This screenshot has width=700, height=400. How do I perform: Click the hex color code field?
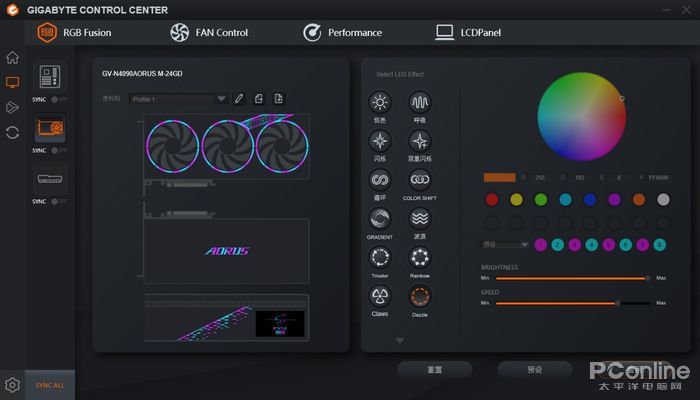tap(658, 178)
